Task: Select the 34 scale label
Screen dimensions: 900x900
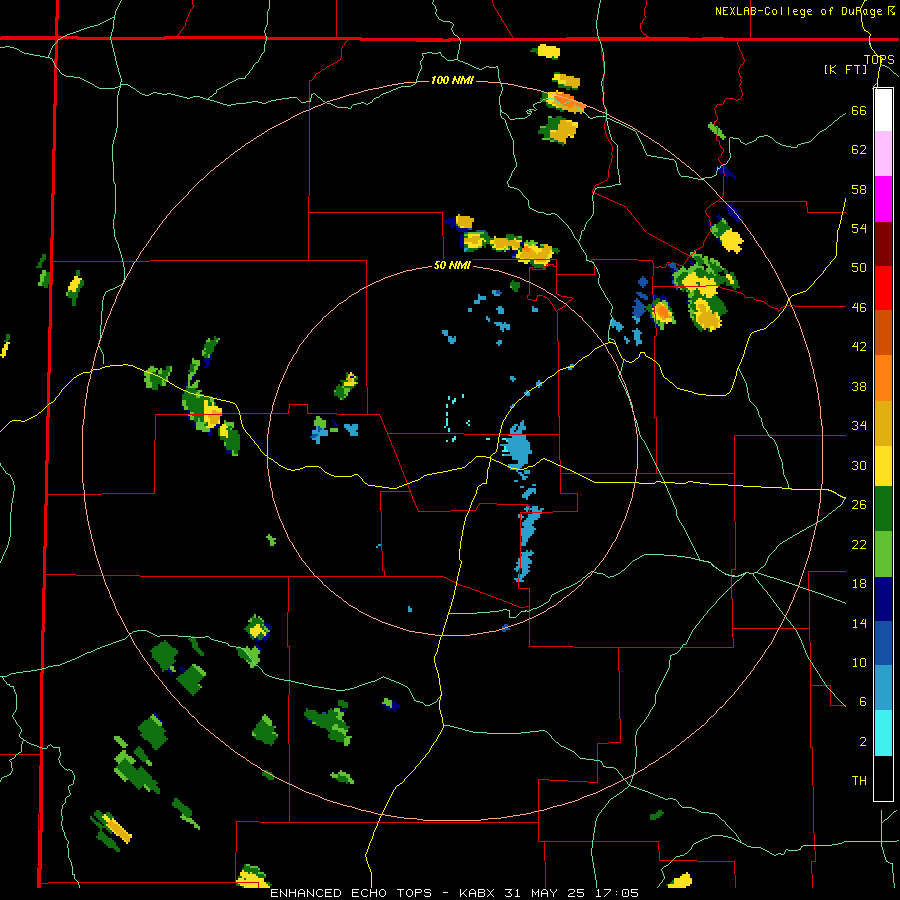Action: pos(859,426)
